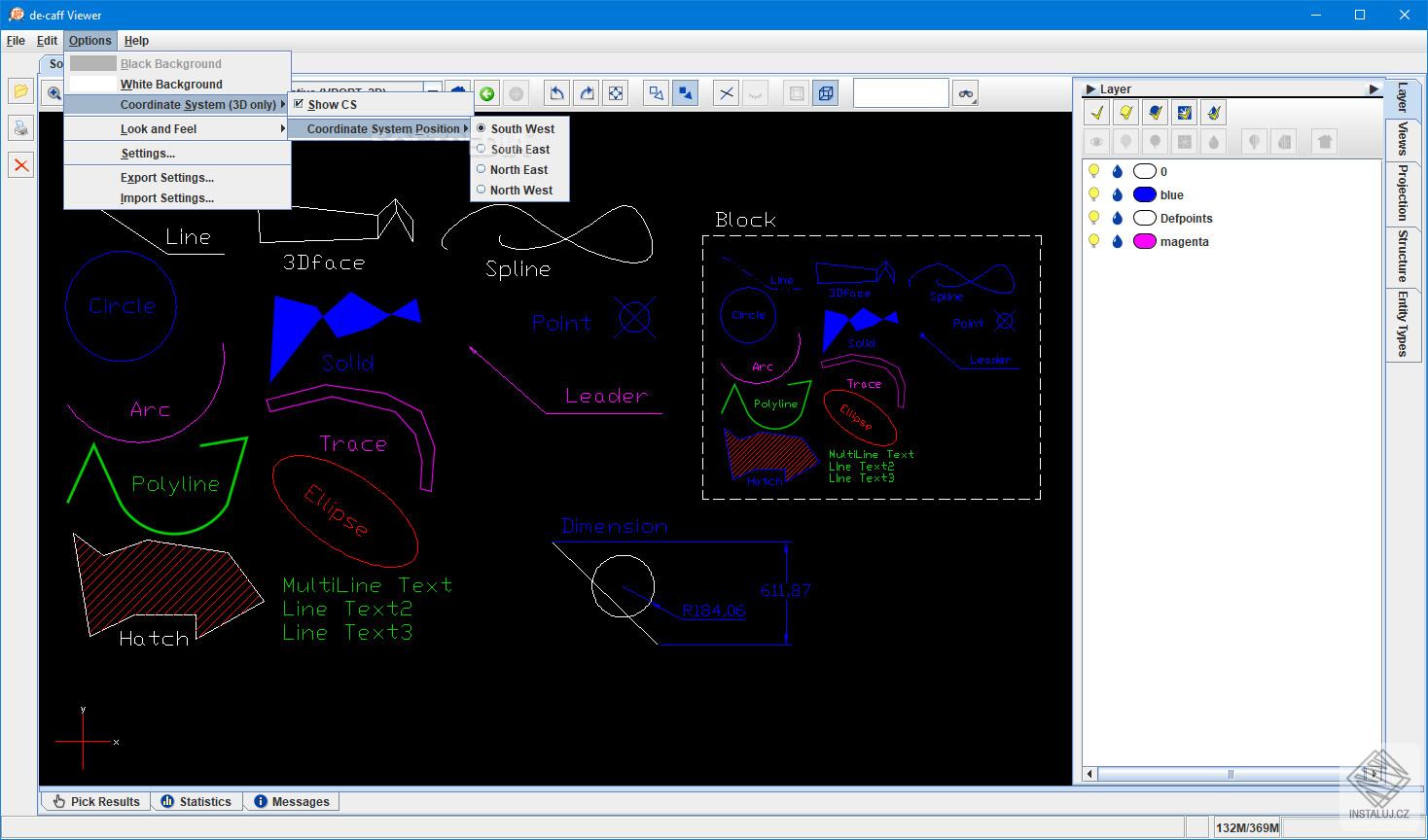
Task: Switch to the Structure side tab
Action: pyautogui.click(x=1402, y=256)
